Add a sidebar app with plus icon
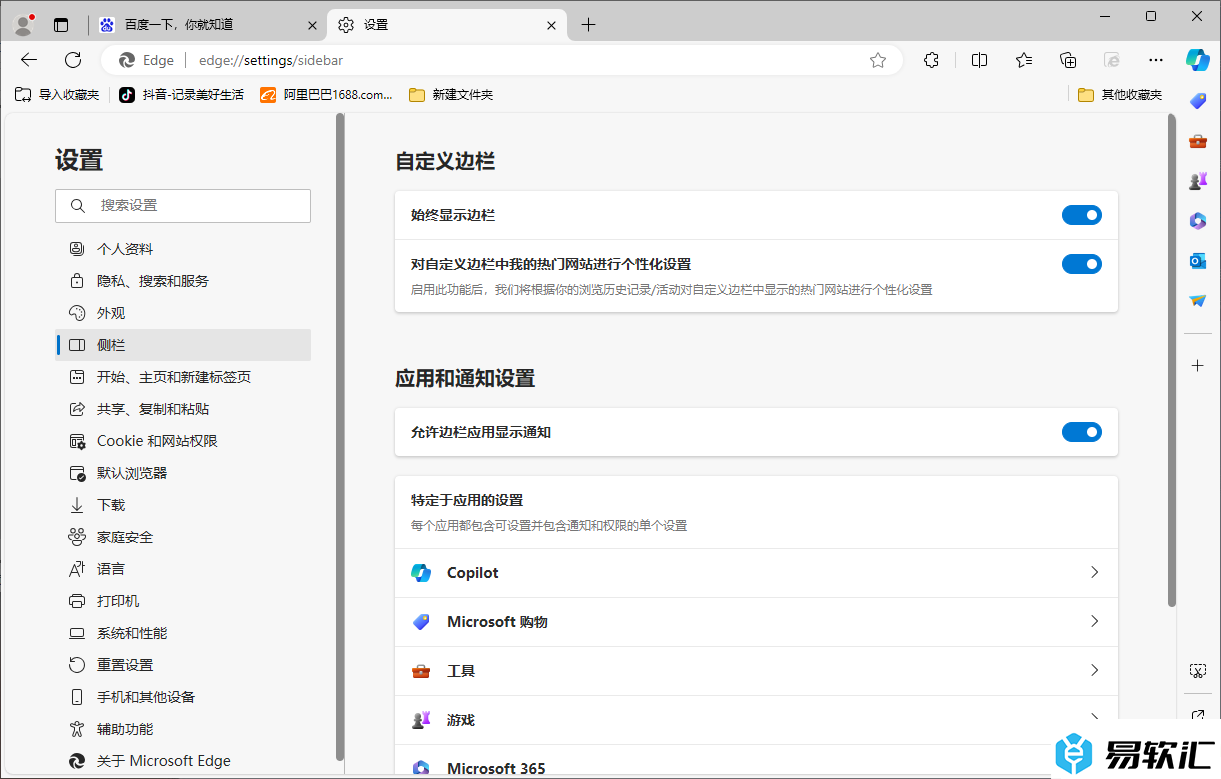This screenshot has height=779, width=1221. pos(1197,366)
